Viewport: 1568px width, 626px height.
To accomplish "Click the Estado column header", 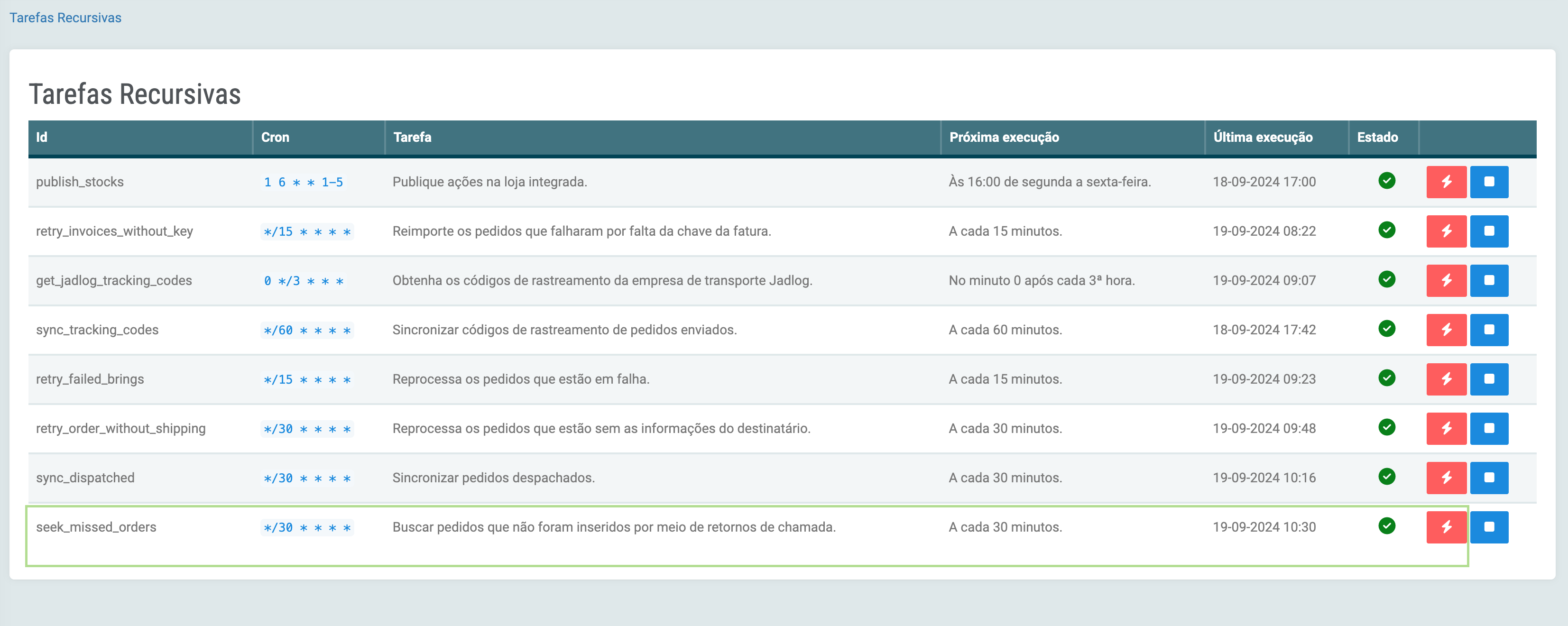I will click(x=1384, y=138).
